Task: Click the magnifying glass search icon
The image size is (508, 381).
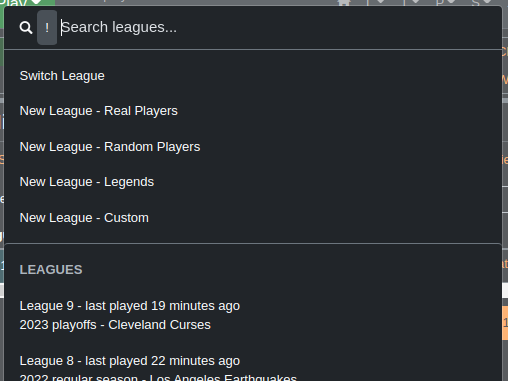Action: coord(26,28)
